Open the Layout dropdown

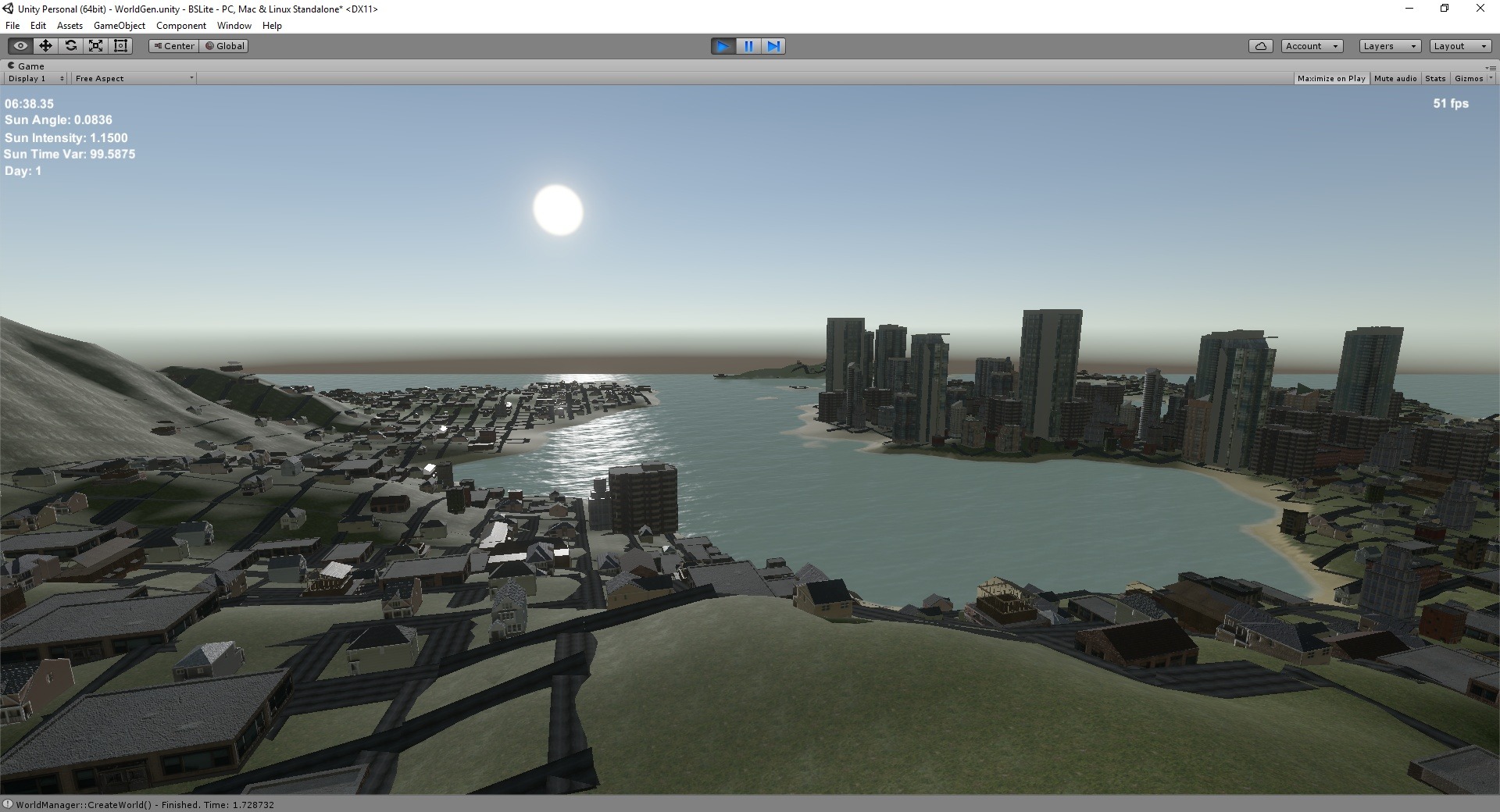pos(1459,46)
